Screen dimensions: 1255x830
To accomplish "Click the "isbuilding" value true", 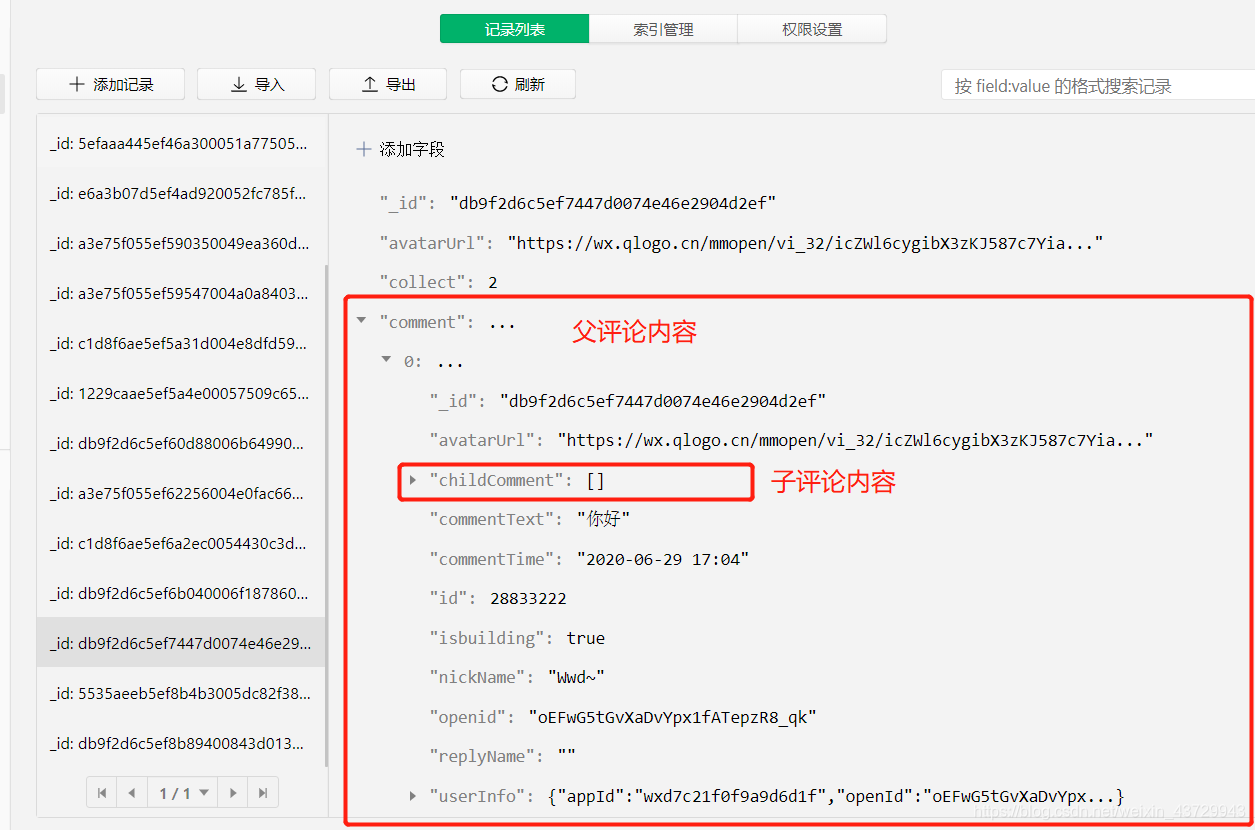I will (x=586, y=638).
